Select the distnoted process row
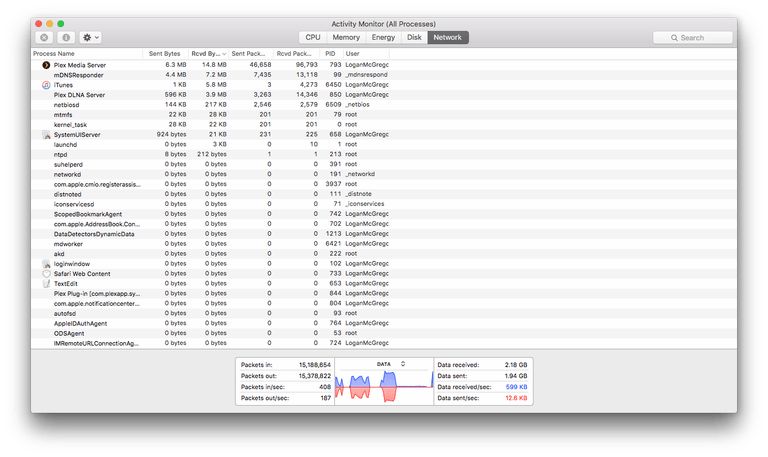The width and height of the screenshot is (768, 457). pyautogui.click(x=384, y=194)
